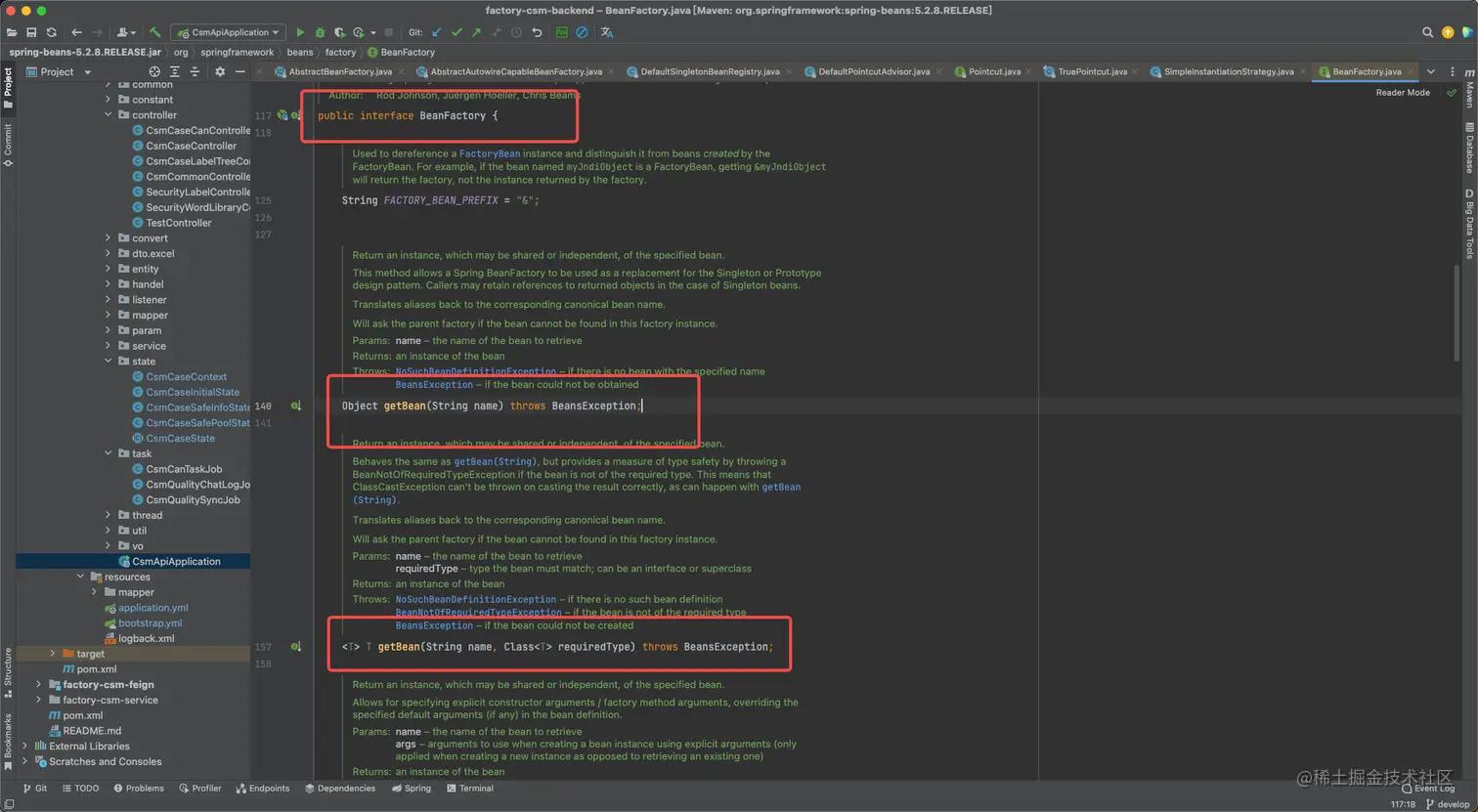Git push green arrow icon
1478x812 pixels.
476,32
